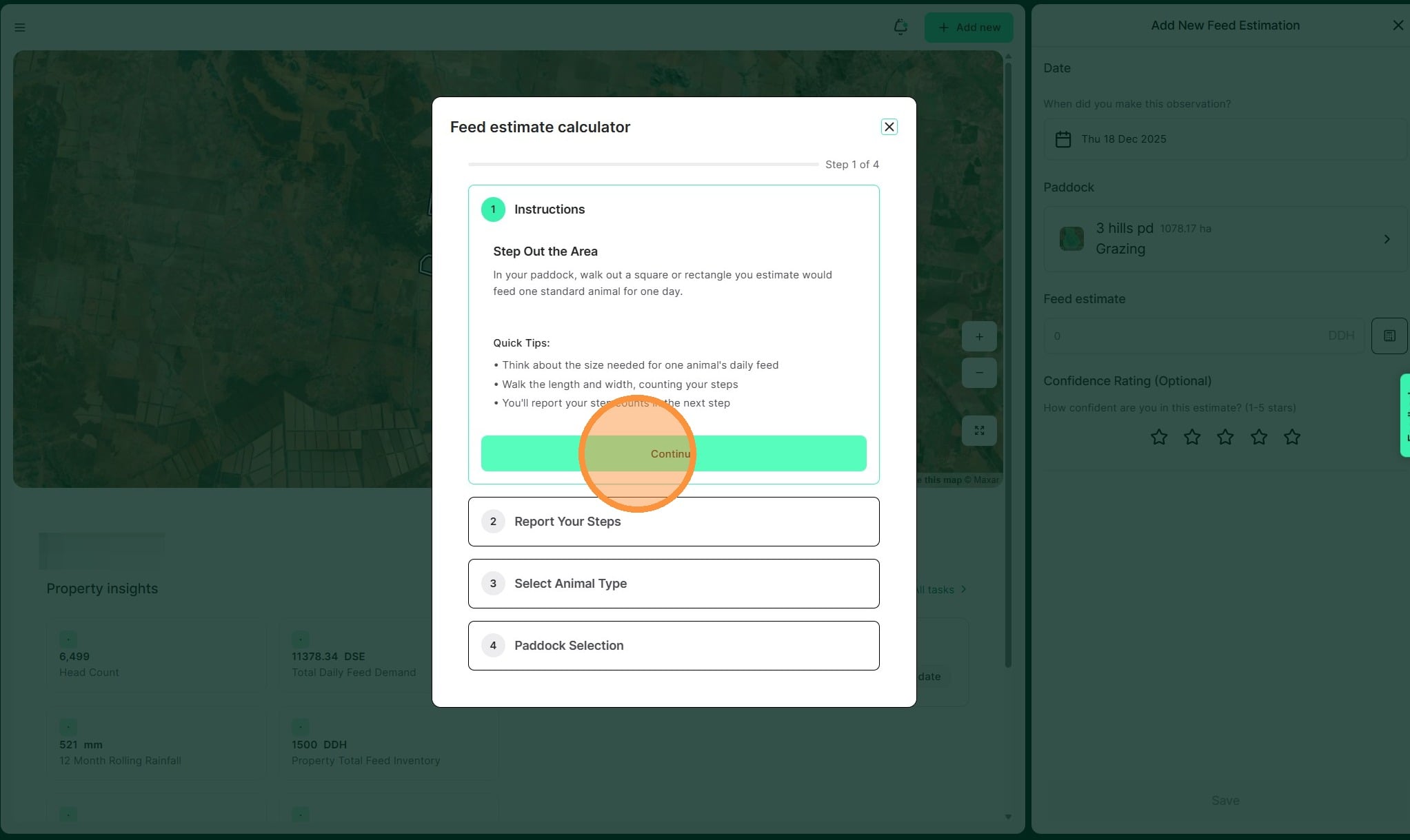1410x840 pixels.
Task: Click the map zoom in plus icon
Action: (979, 337)
